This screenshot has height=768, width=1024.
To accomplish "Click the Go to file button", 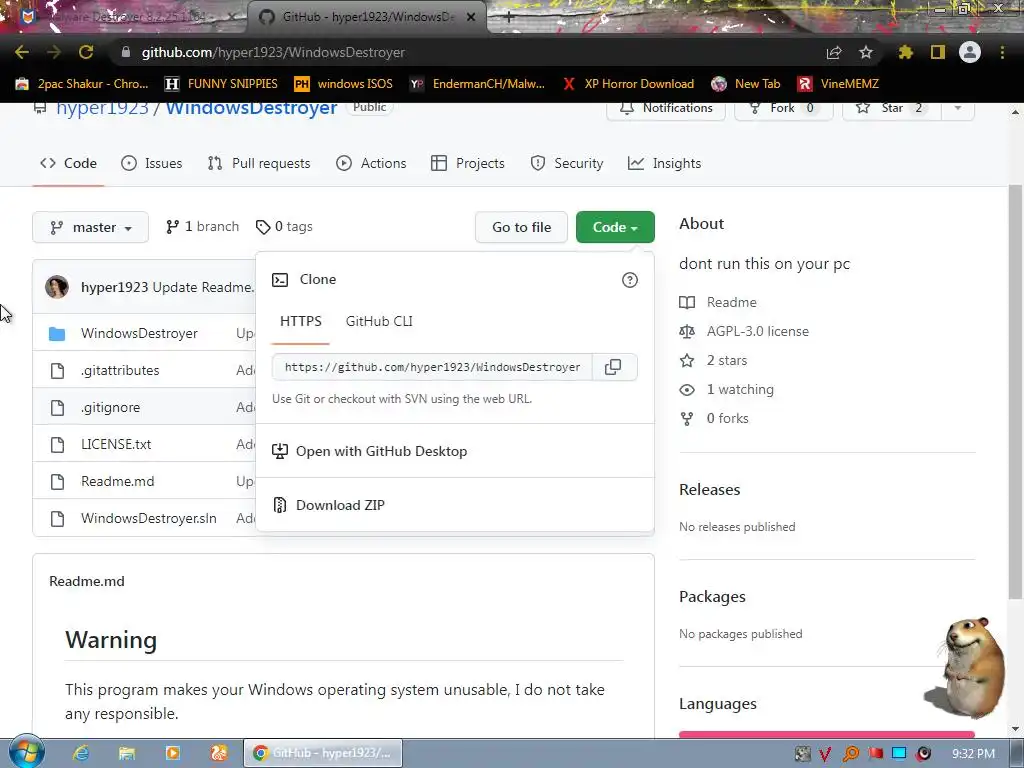I will [521, 227].
